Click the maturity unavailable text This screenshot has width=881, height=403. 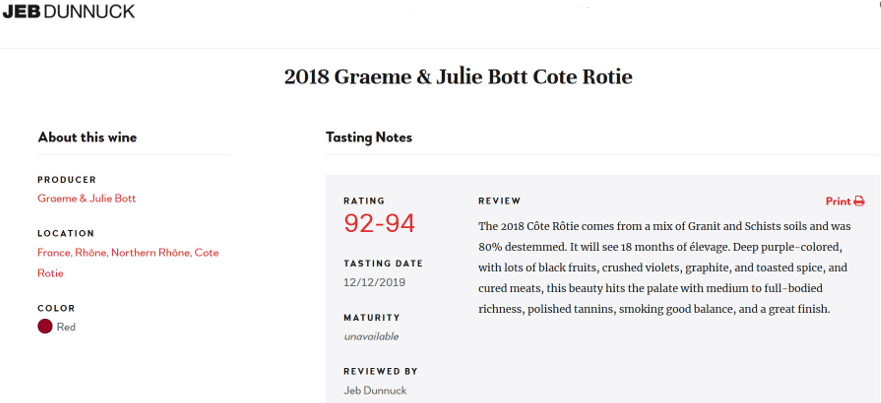(x=371, y=336)
